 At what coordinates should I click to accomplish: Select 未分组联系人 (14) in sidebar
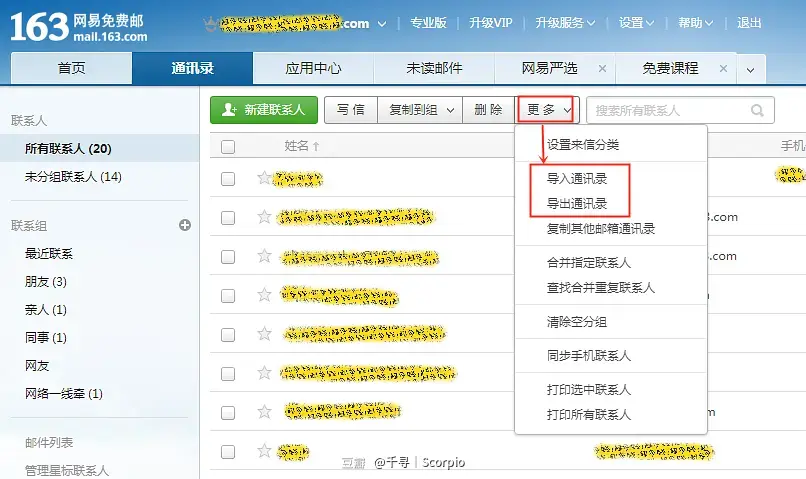[99, 177]
